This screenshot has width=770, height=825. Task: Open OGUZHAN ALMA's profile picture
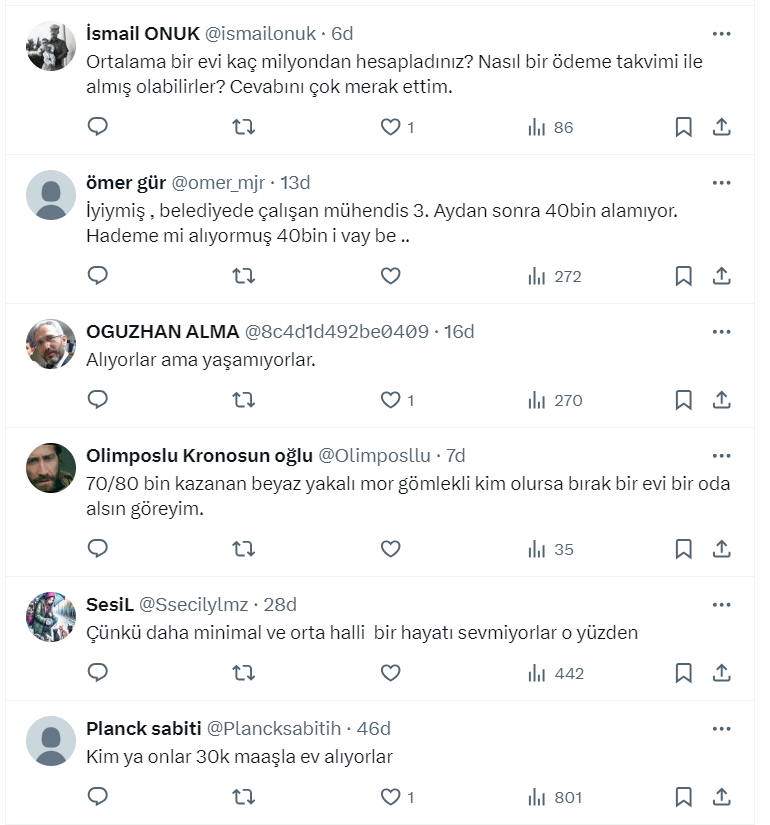click(x=51, y=344)
